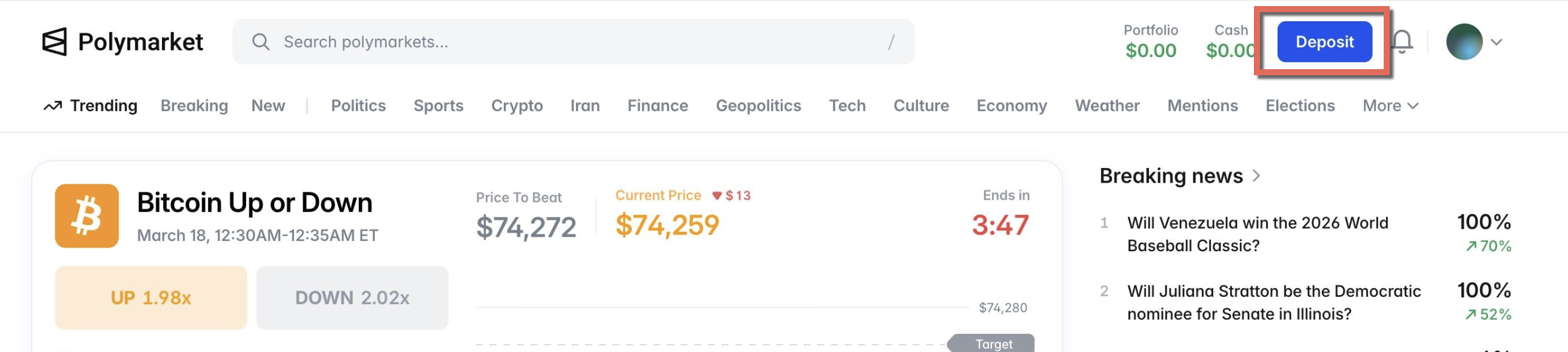Screen dimensions: 1568x352
Task: Click the search magnifier icon
Action: click(261, 42)
